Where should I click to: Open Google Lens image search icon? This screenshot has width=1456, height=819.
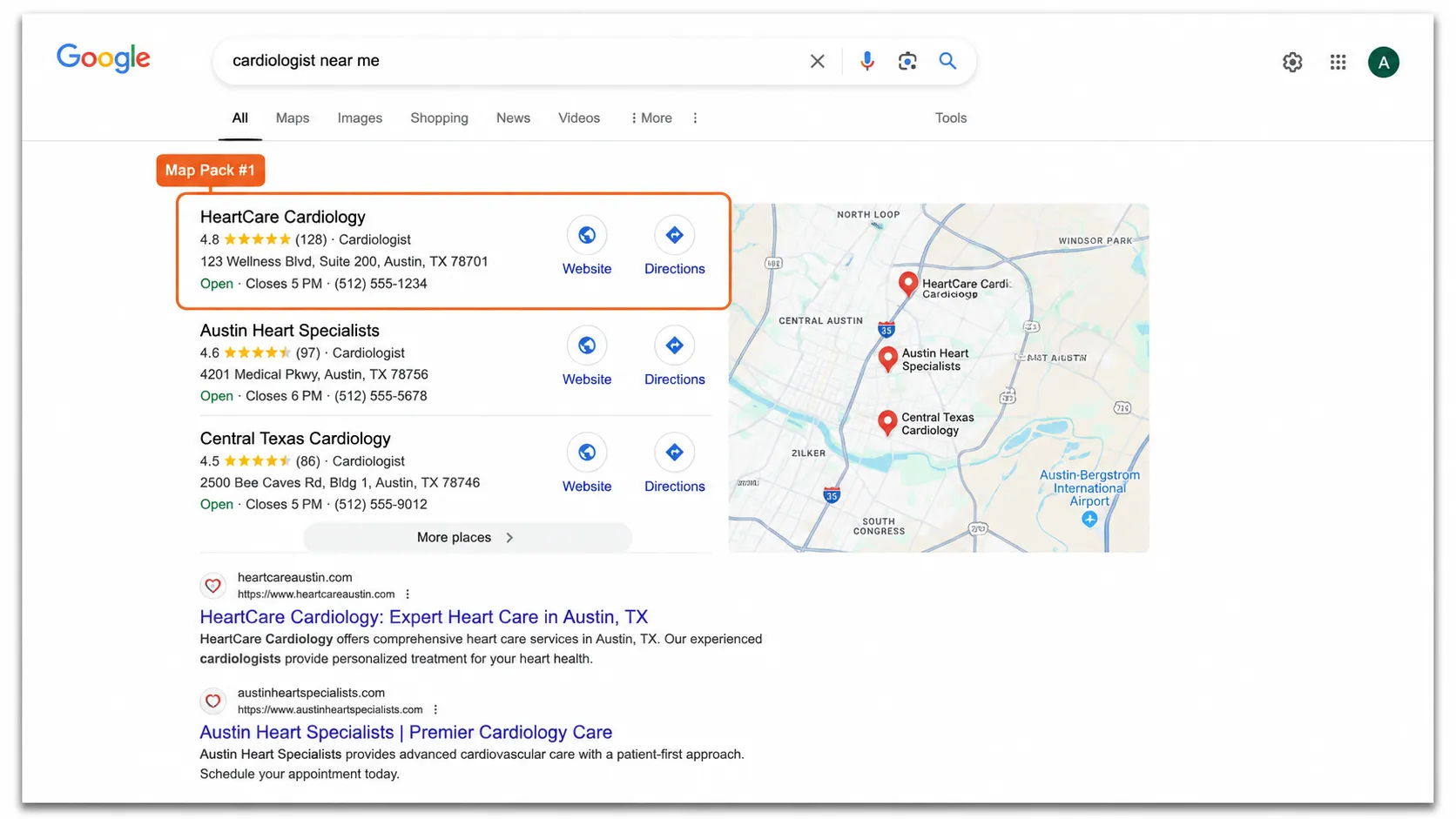point(907,61)
